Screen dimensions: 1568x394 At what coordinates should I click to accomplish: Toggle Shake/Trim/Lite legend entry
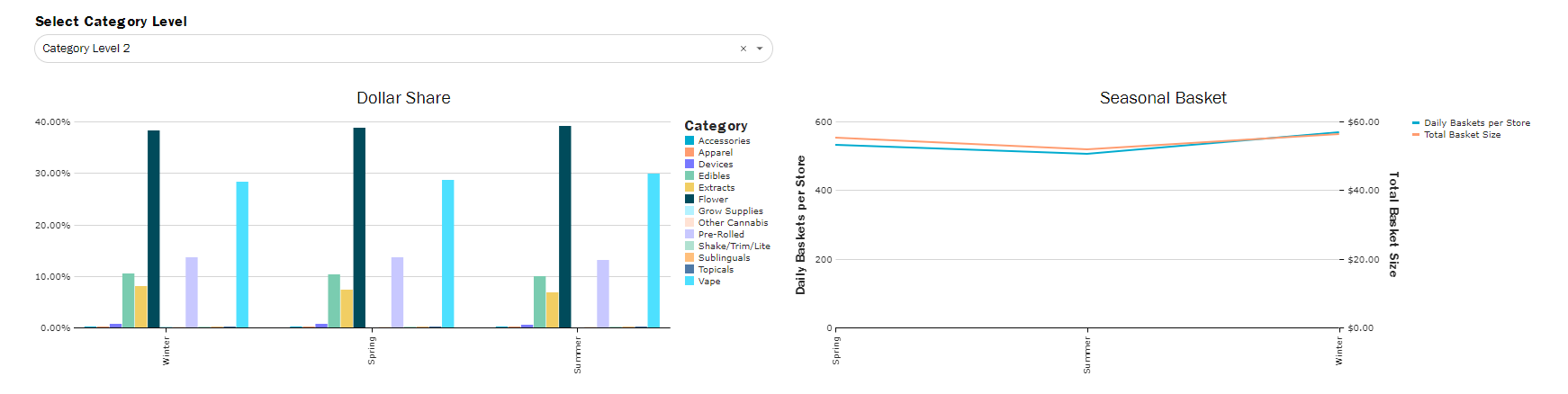click(x=734, y=246)
